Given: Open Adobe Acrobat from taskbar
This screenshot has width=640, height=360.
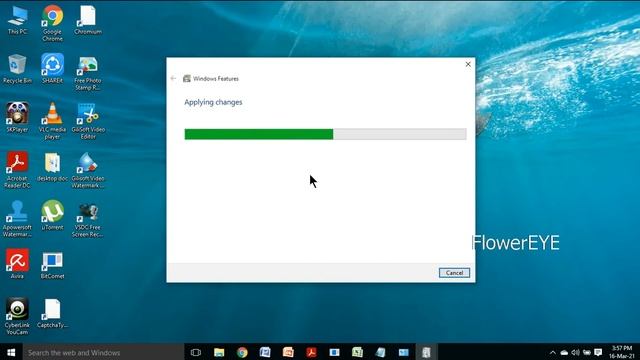Looking at the screenshot, I should (311, 352).
